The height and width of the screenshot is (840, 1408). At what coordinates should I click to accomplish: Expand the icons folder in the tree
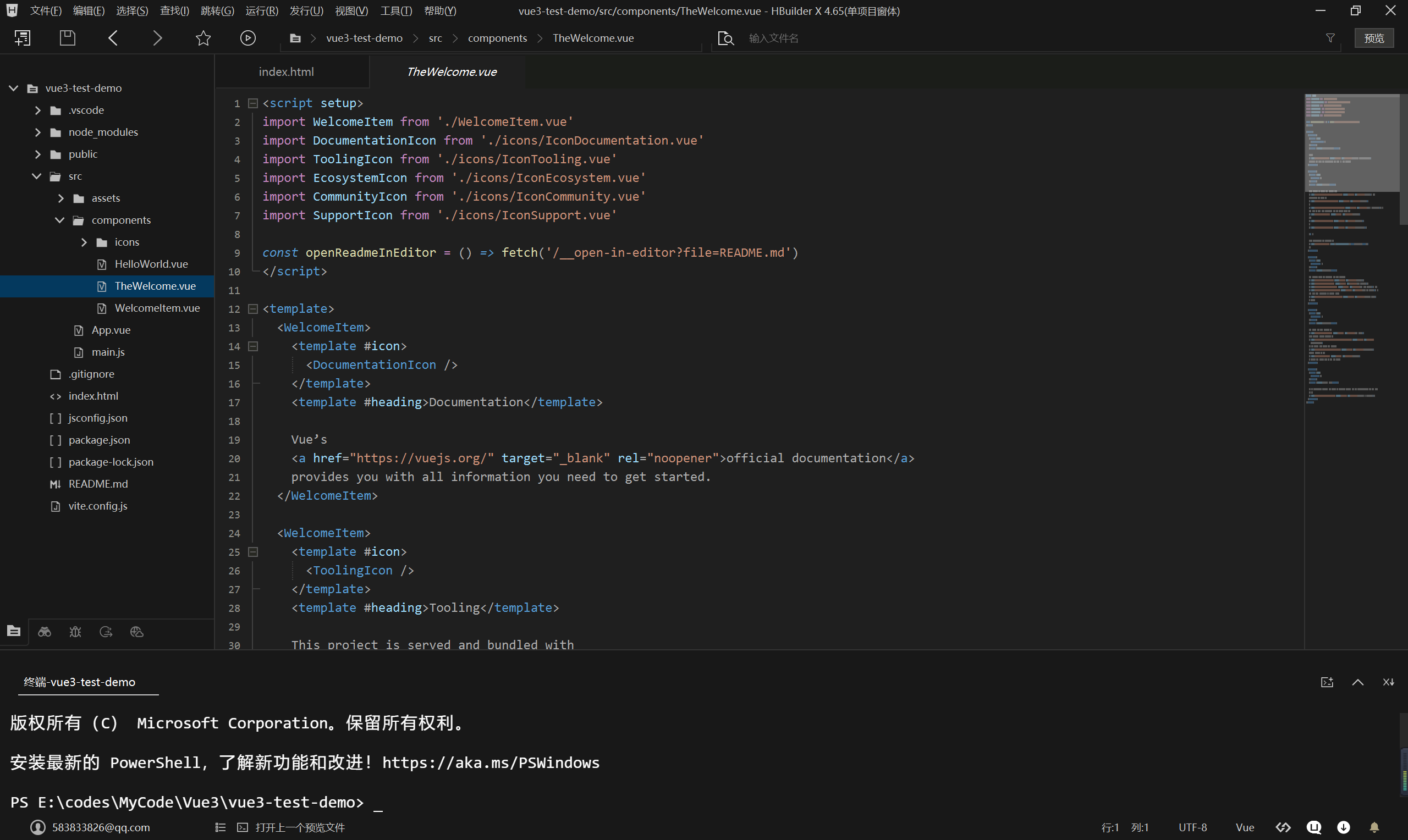[84, 242]
